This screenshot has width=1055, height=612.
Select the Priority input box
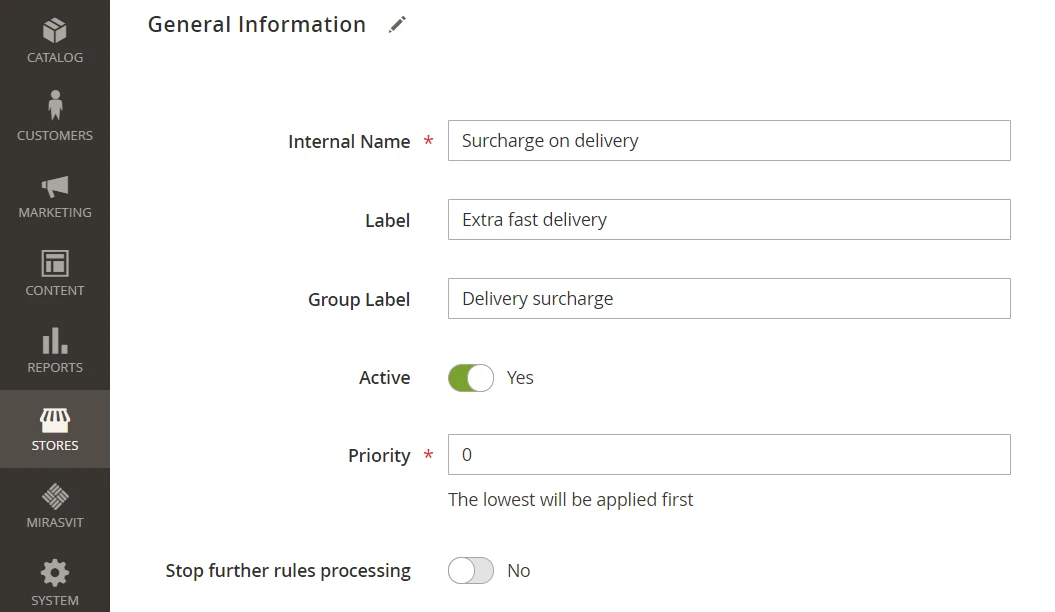coord(729,455)
